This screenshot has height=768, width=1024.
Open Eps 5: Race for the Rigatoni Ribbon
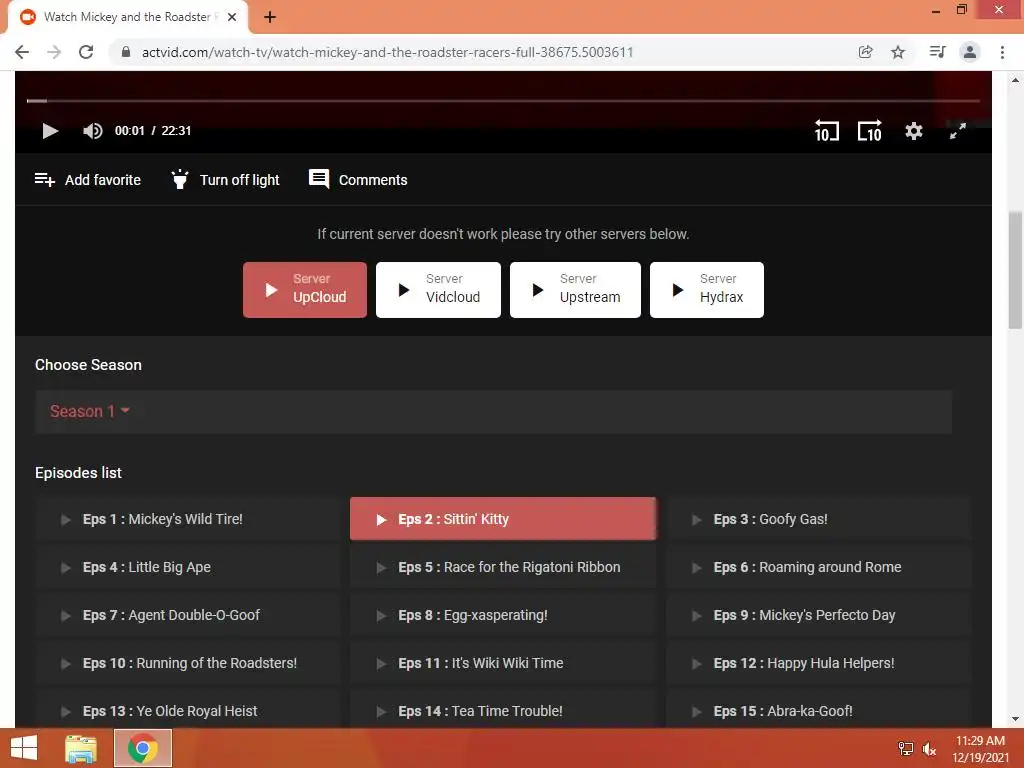(x=503, y=567)
